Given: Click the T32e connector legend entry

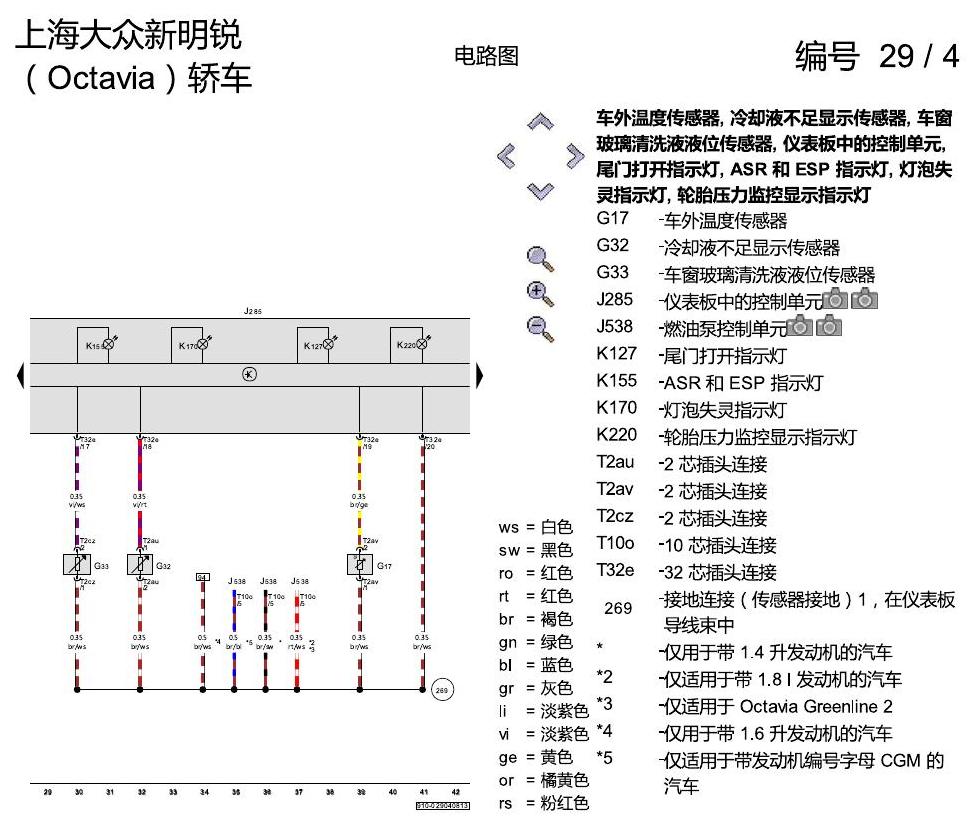Looking at the screenshot, I should (x=686, y=571).
